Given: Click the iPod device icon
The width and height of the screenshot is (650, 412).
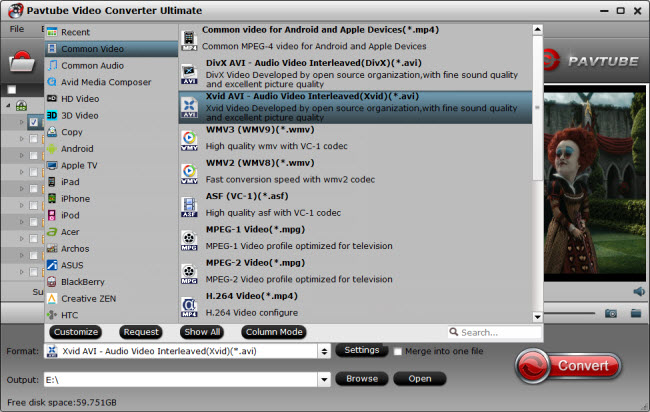Looking at the screenshot, I should click(x=52, y=215).
